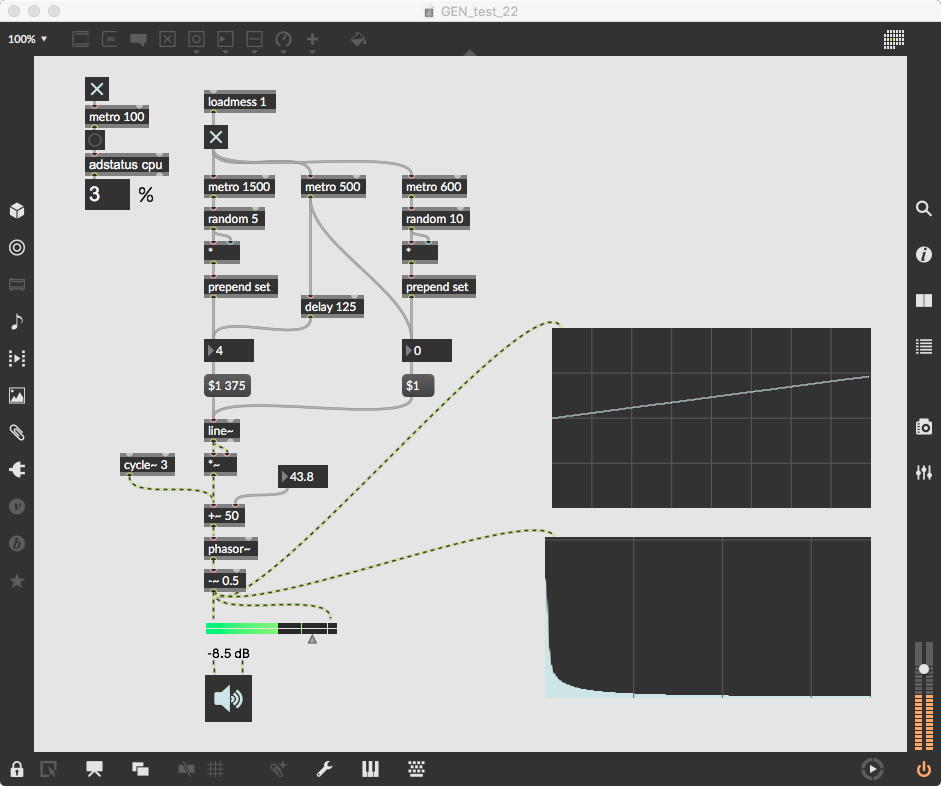Open the paint bucket format palette
Viewport: 941px width, 786px height.
click(357, 40)
